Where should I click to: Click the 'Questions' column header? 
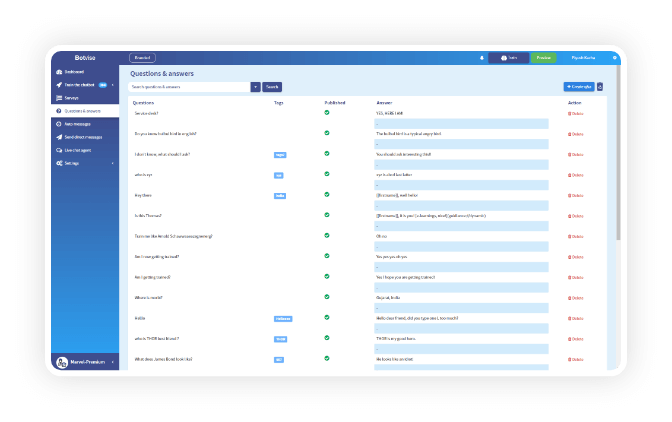[143, 103]
